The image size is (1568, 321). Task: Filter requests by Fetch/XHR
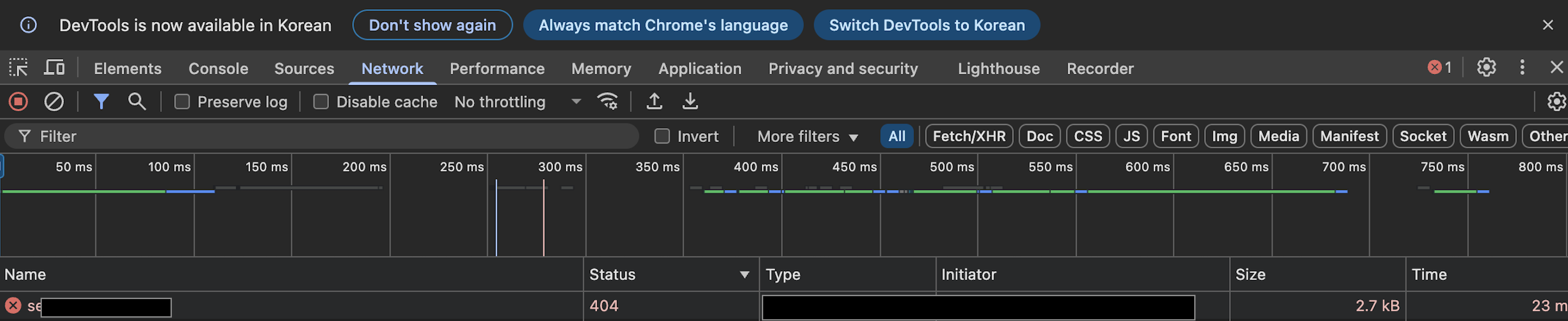969,136
